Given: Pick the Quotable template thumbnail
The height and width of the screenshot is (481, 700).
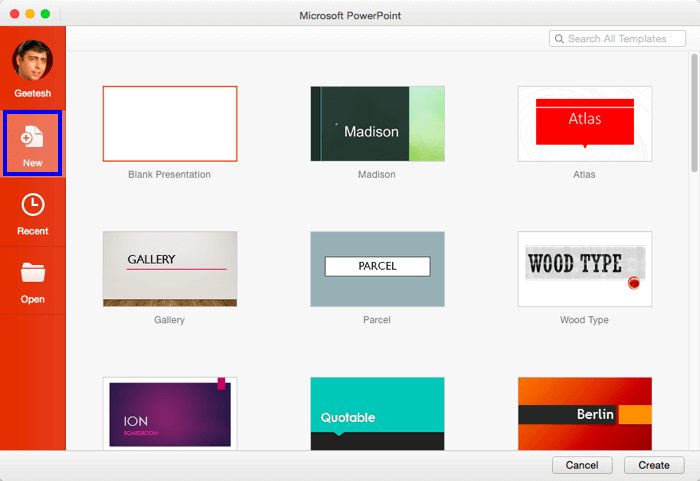Looking at the screenshot, I should coord(377,413).
